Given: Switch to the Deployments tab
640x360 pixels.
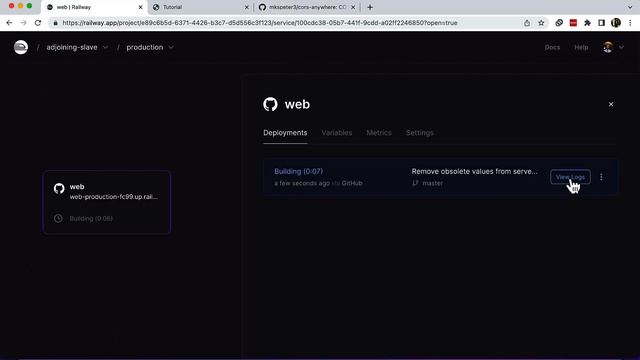Looking at the screenshot, I should click(285, 133).
